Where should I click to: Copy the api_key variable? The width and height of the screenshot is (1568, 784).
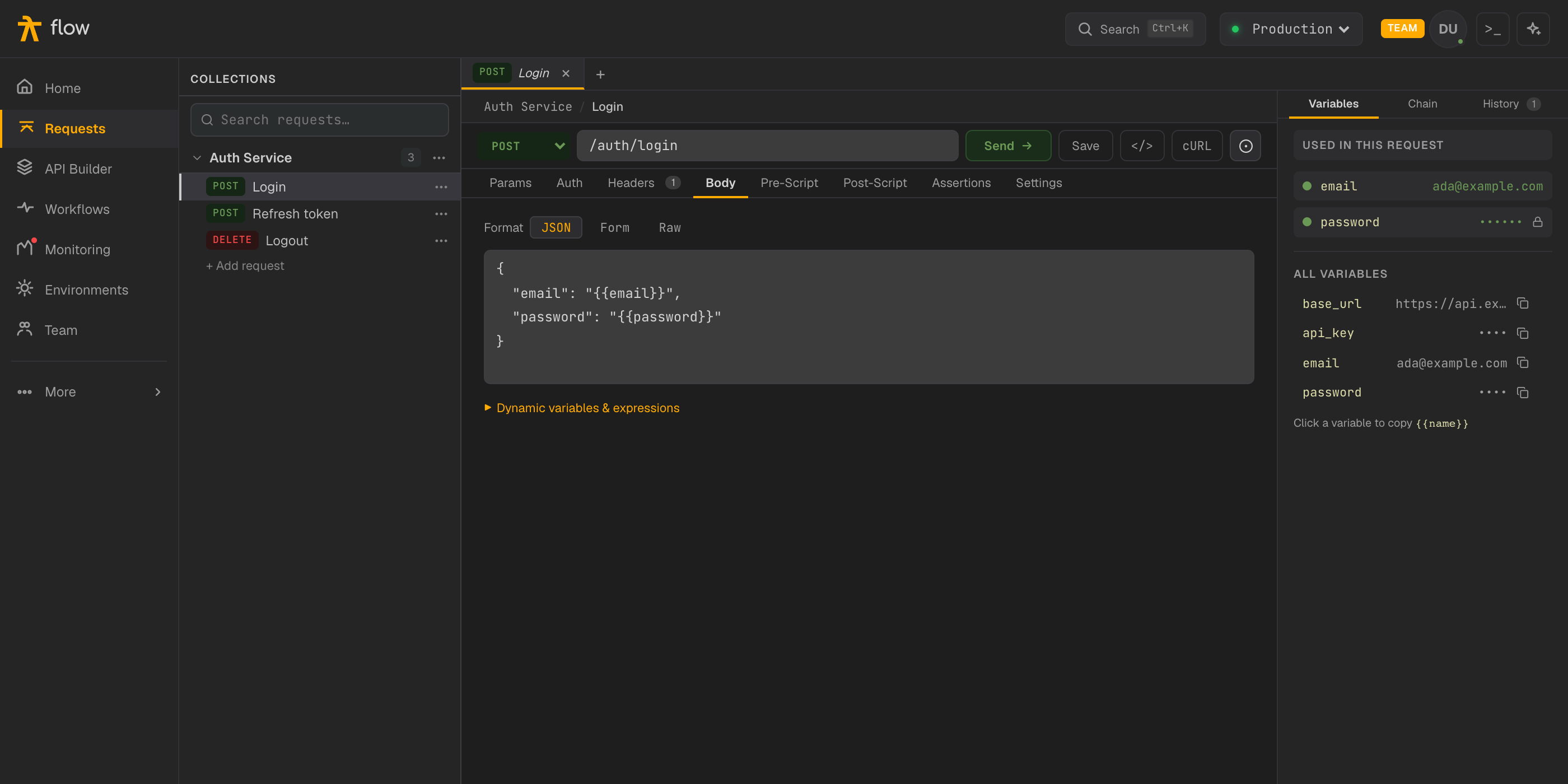[x=1522, y=333]
